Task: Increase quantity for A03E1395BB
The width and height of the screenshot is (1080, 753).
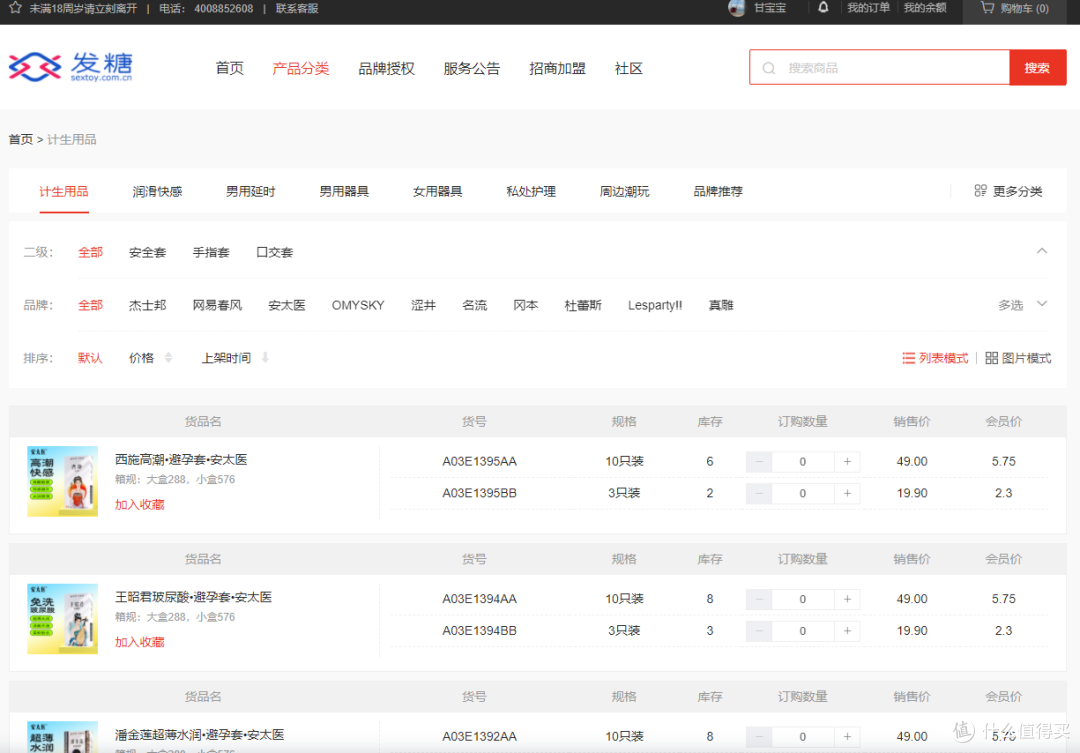Action: tap(847, 493)
